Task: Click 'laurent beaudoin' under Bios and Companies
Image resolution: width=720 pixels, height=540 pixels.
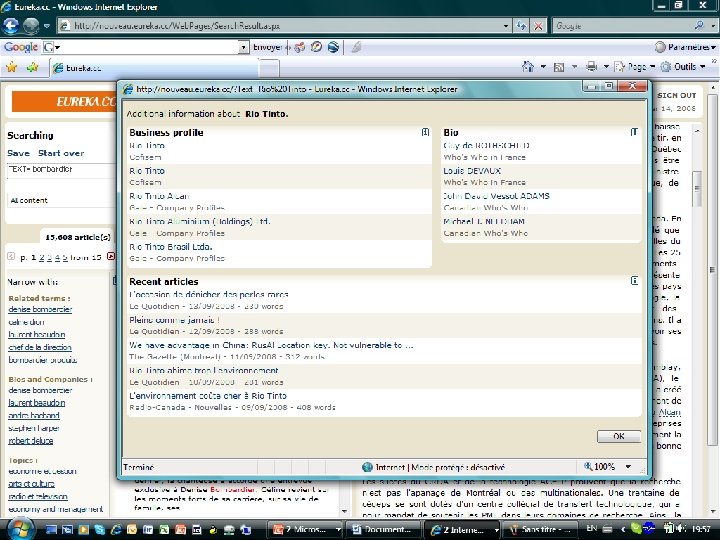Action: 36,403
